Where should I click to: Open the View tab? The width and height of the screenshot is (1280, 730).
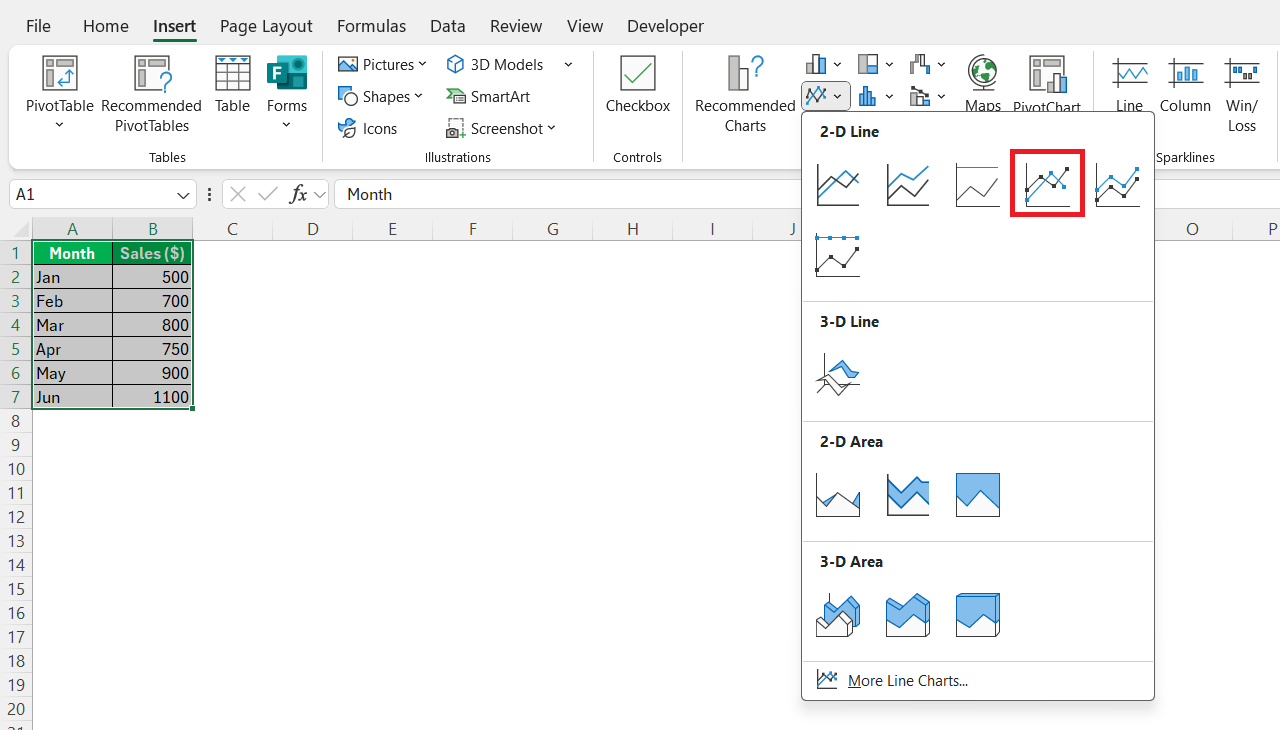(x=585, y=26)
